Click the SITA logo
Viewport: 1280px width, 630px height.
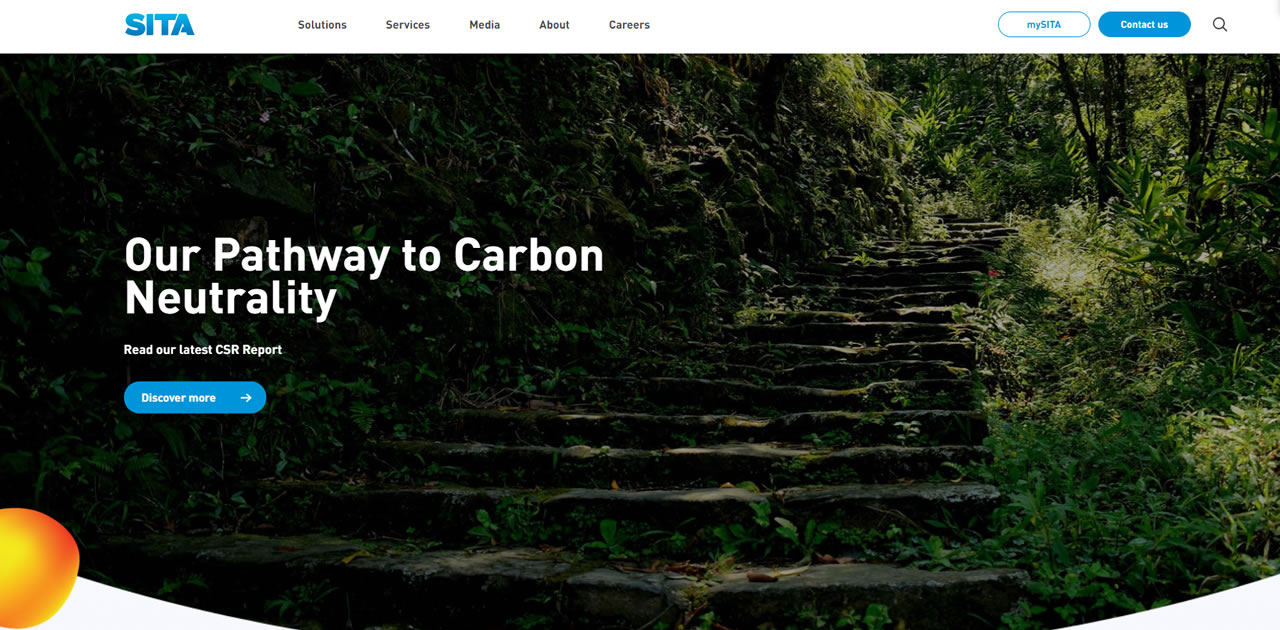point(160,25)
